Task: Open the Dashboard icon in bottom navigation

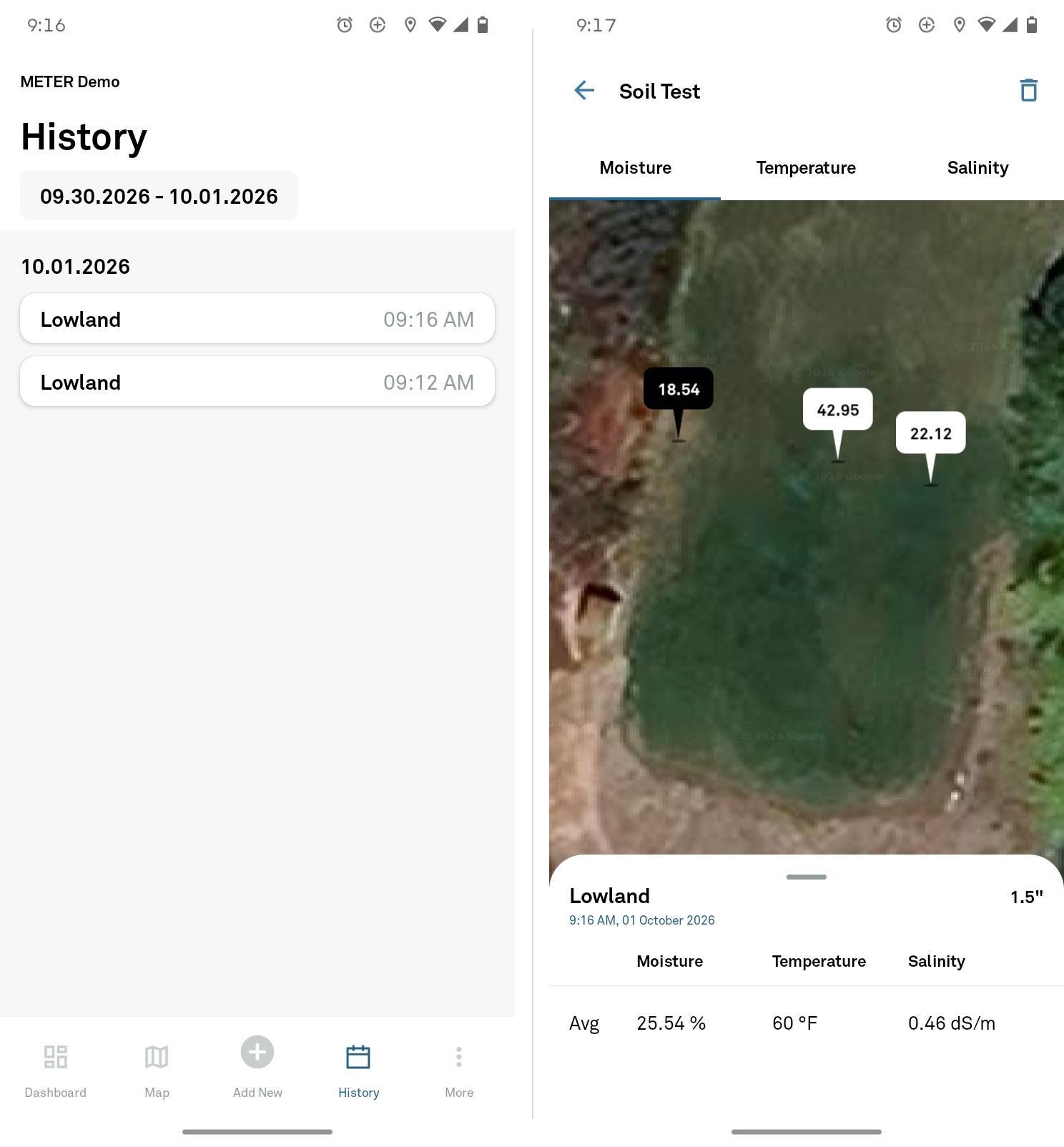Action: 55,1057
